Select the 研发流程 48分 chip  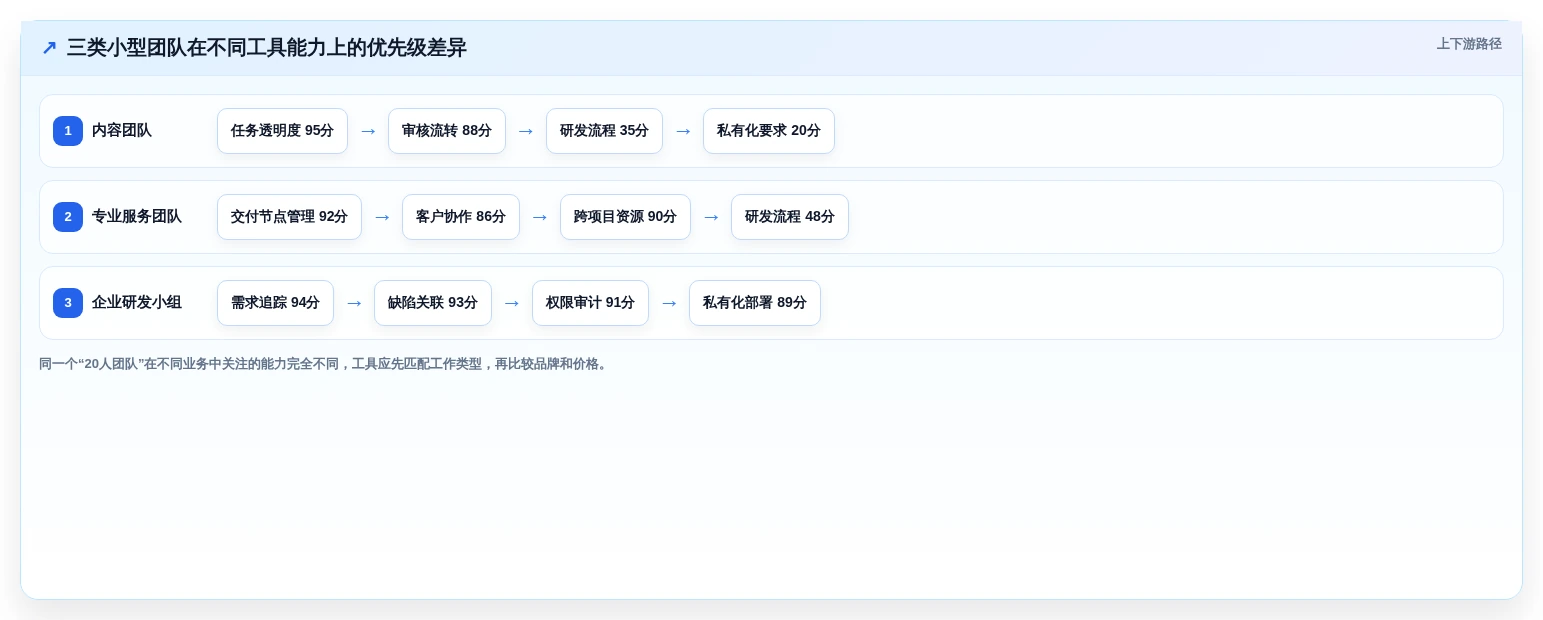point(790,217)
